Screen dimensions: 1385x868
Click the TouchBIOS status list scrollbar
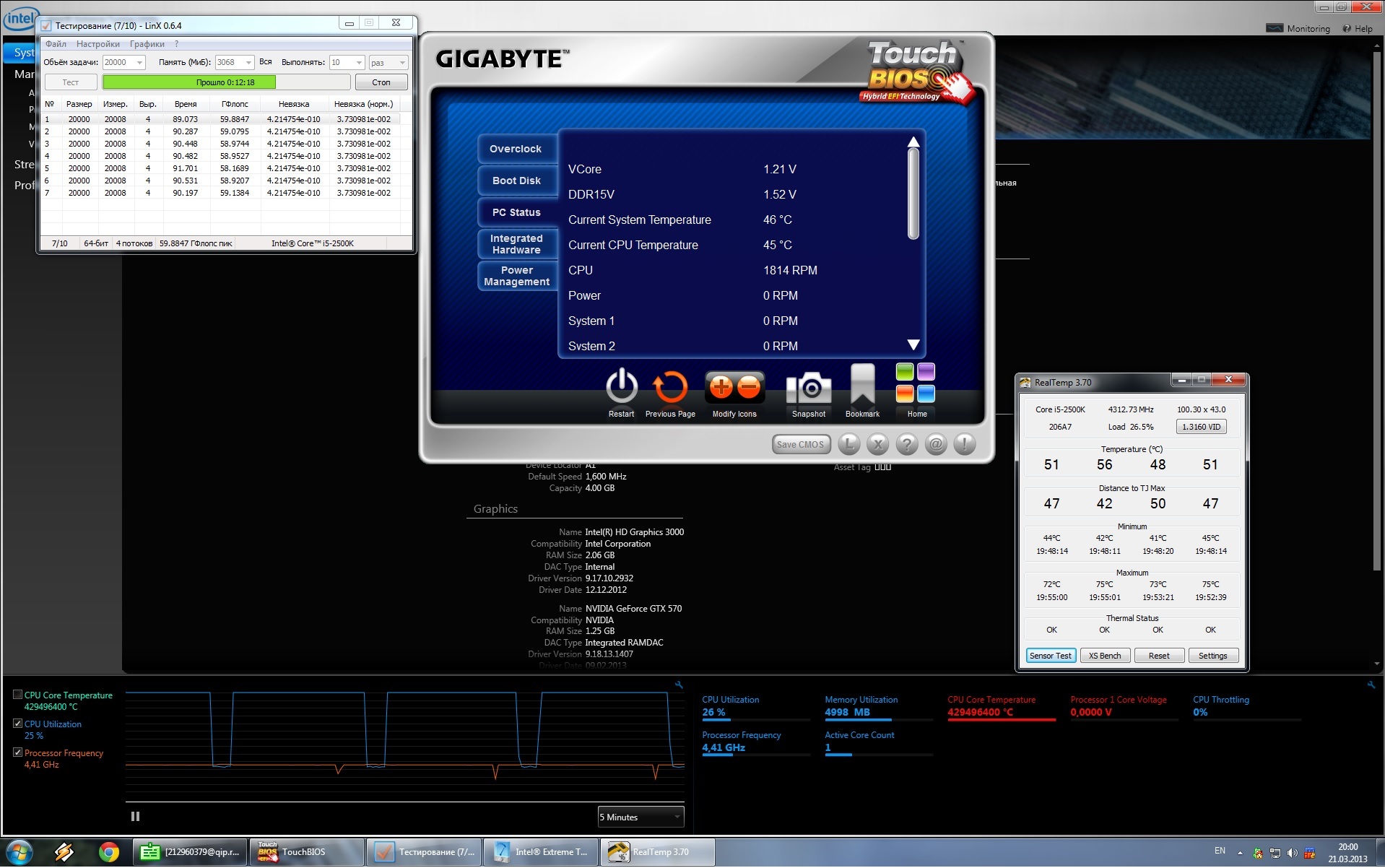[x=913, y=193]
